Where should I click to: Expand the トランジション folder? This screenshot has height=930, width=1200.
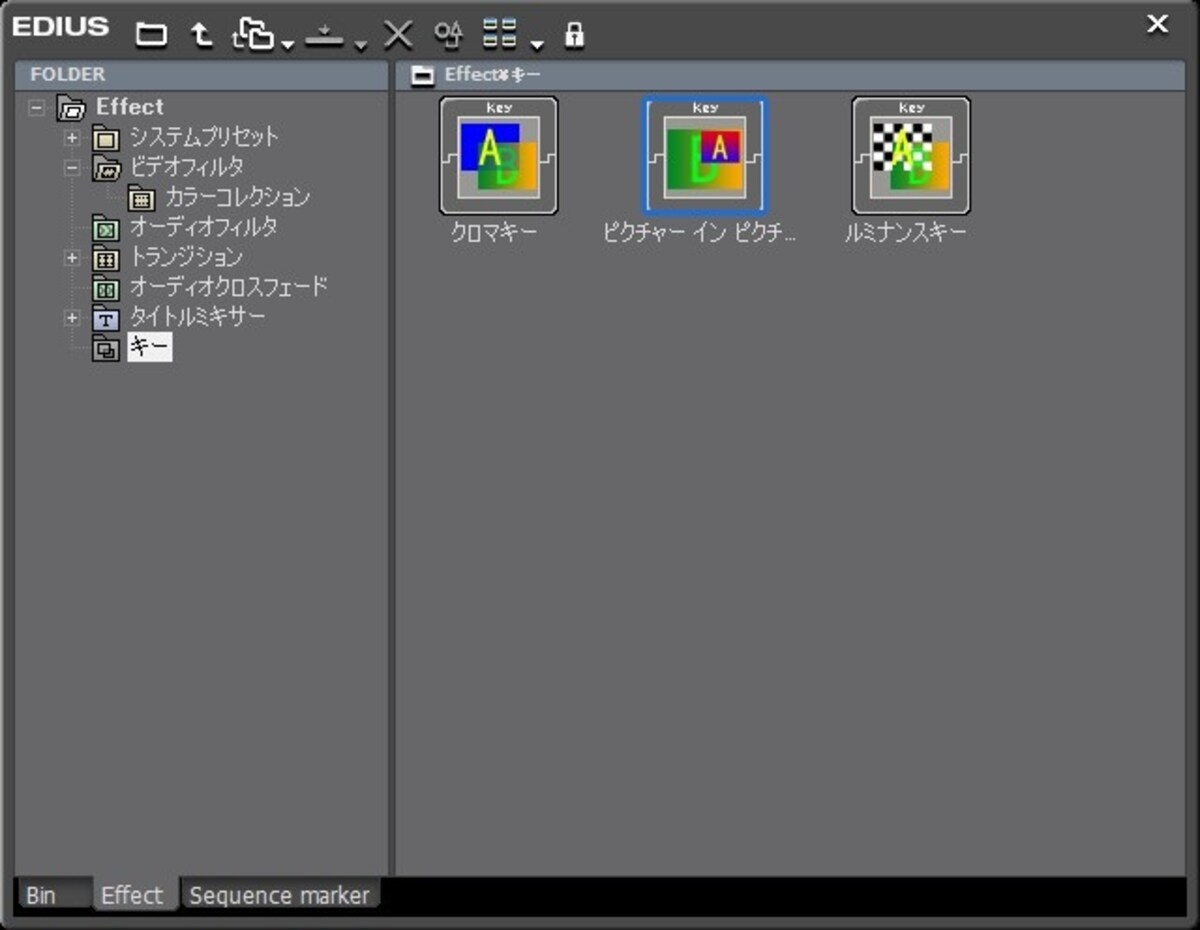tap(72, 257)
